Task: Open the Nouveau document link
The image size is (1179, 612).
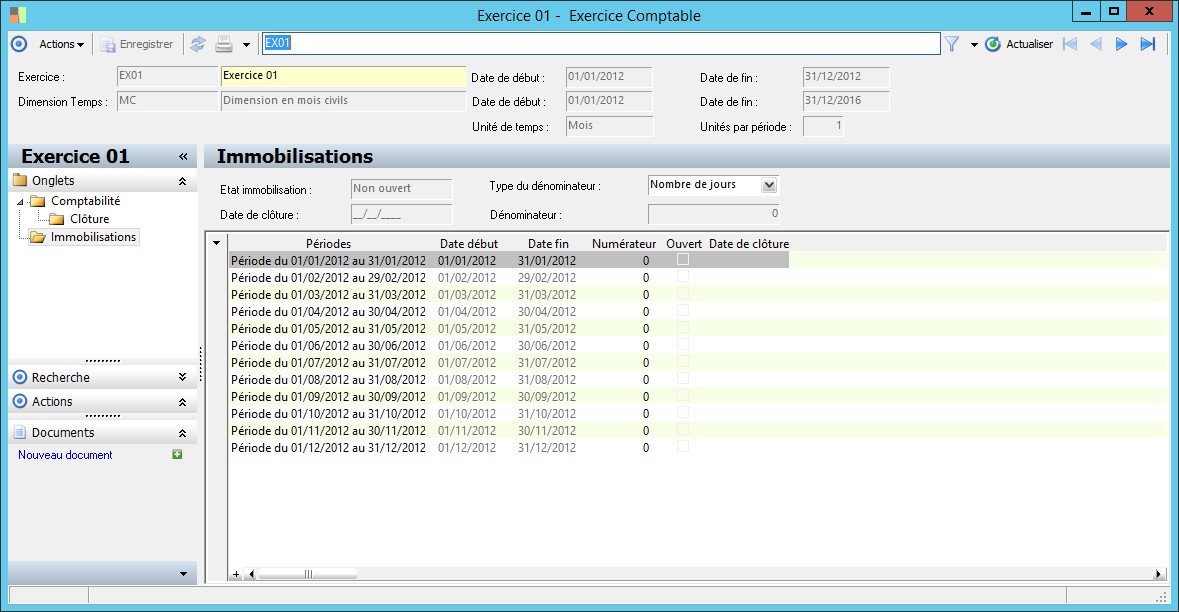Action: pyautogui.click(x=65, y=455)
